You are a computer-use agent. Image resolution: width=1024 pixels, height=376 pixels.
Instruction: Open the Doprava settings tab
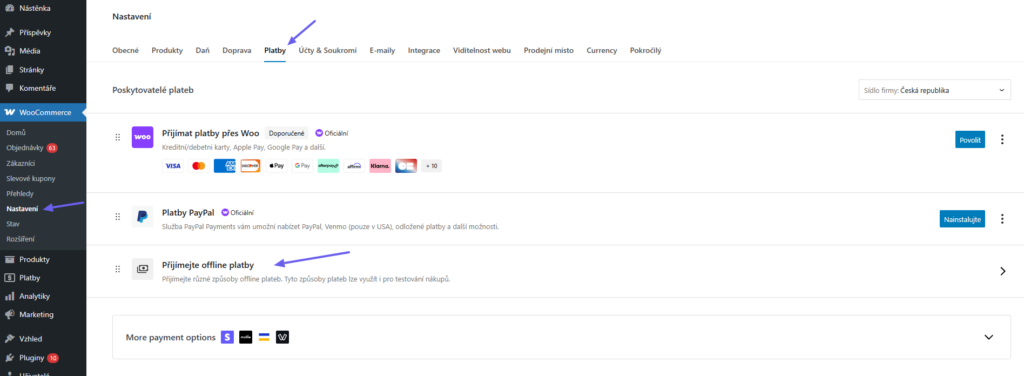pos(236,50)
